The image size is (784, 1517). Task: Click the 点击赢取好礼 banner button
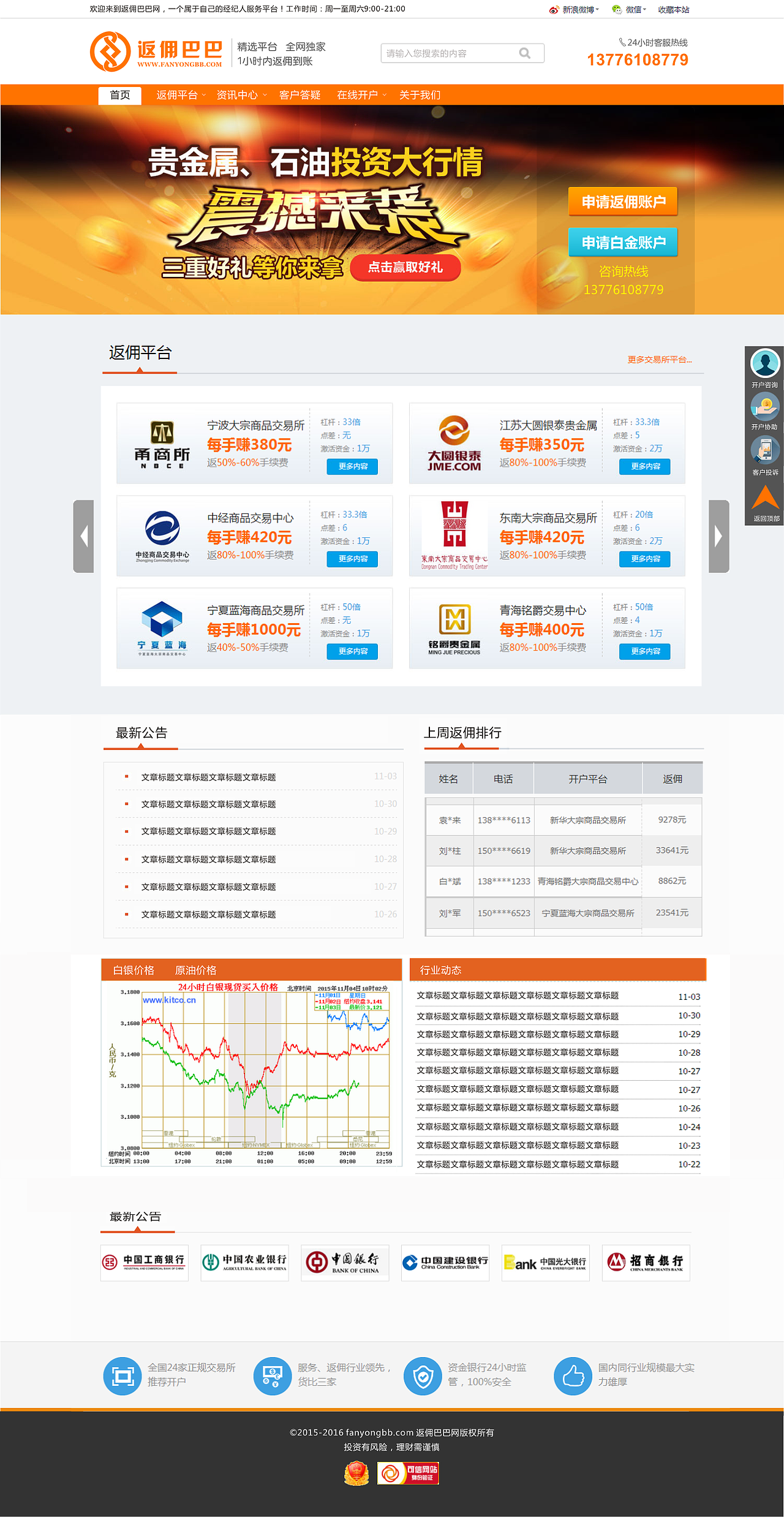tap(405, 267)
